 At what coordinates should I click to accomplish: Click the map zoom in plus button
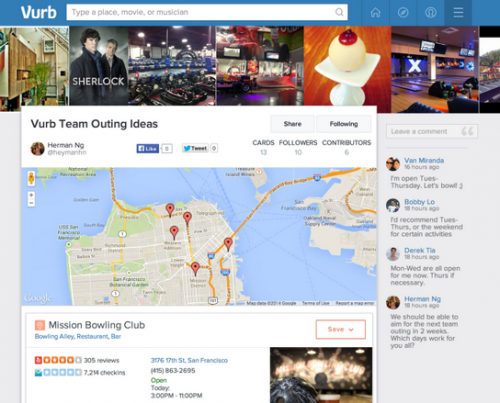point(31,195)
